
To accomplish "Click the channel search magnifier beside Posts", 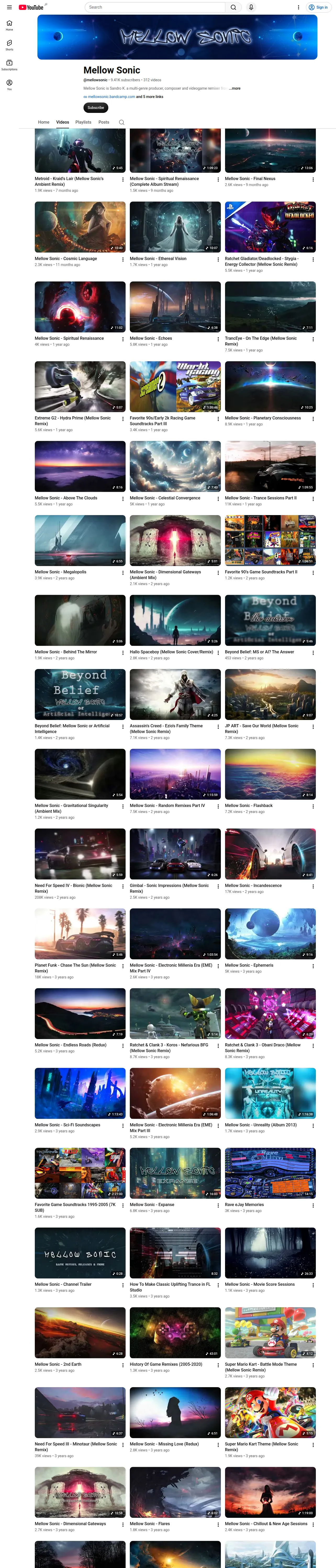I will tap(121, 122).
